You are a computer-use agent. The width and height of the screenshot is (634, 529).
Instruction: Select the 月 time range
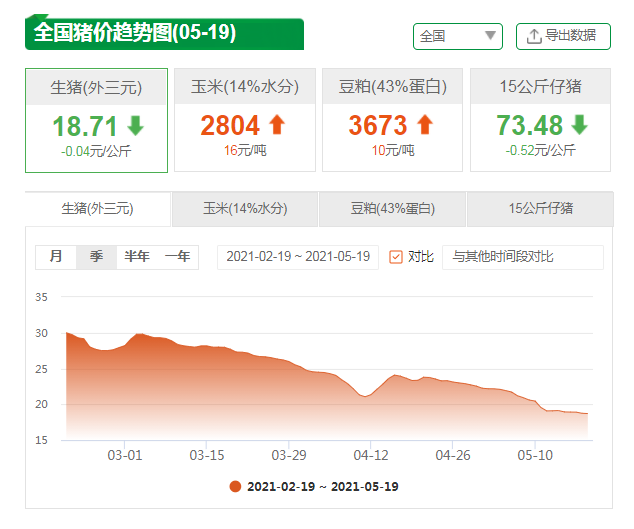click(x=56, y=257)
